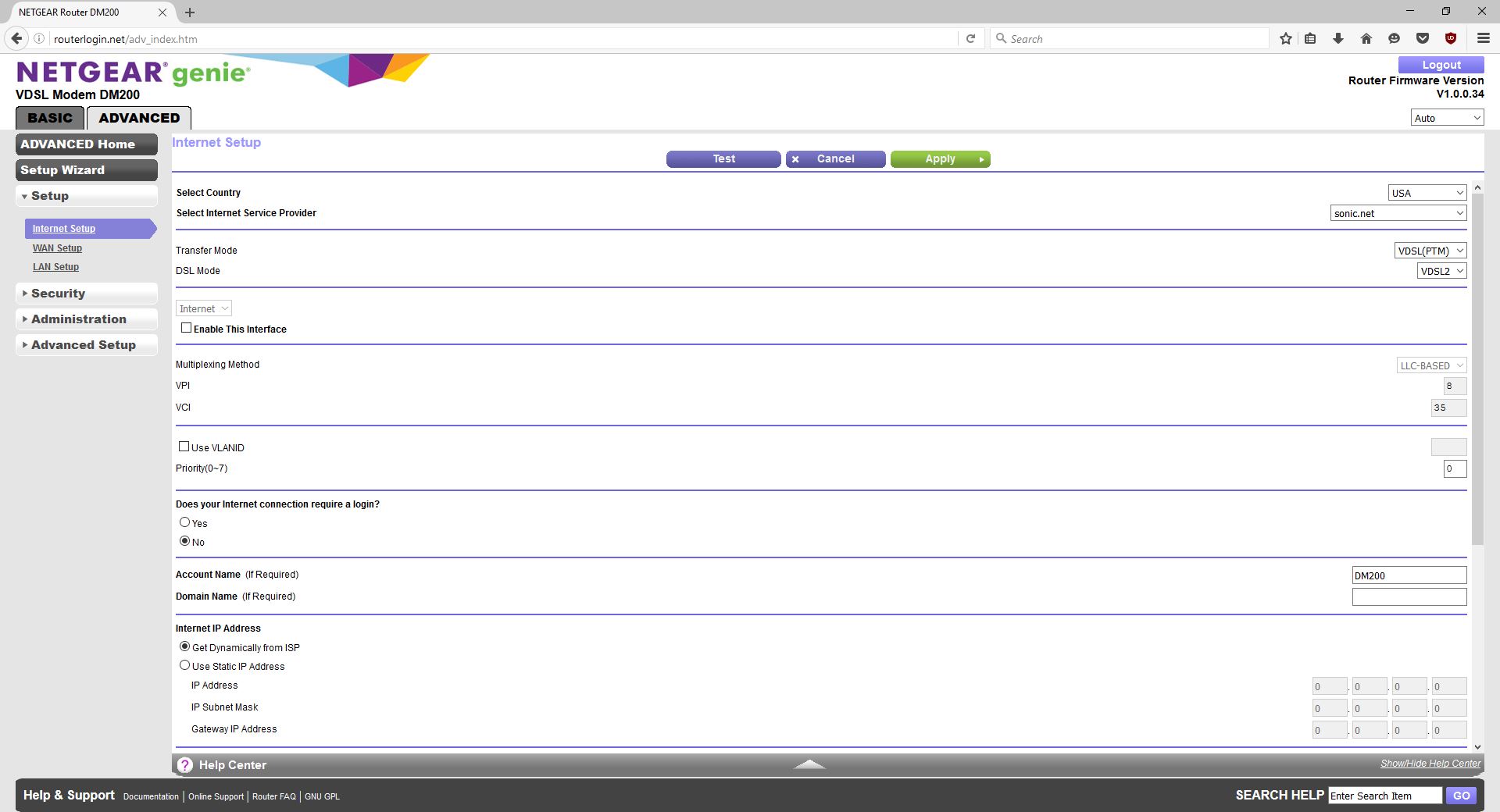Click Show/Hide Help Center link
The width and height of the screenshot is (1500, 812).
click(1430, 764)
